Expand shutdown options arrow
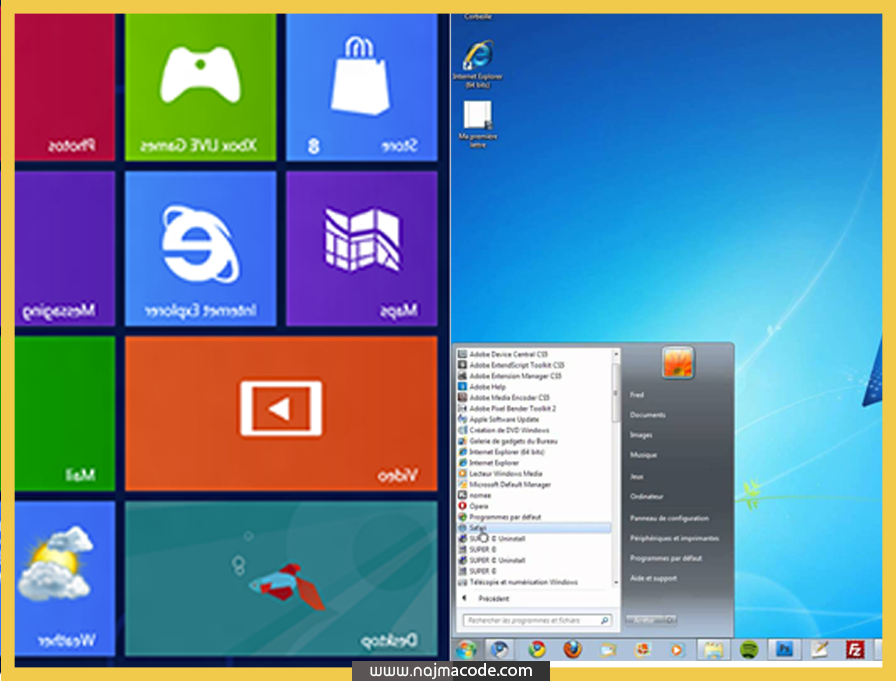 pos(671,620)
